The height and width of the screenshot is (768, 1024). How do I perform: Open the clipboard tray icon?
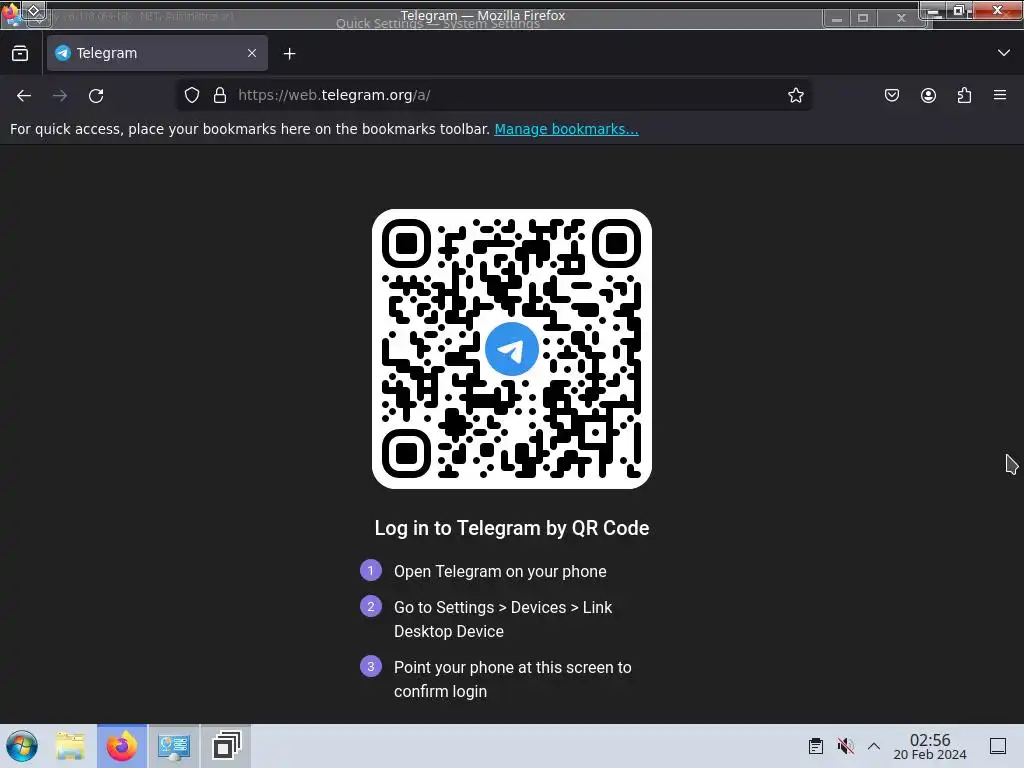tap(816, 746)
